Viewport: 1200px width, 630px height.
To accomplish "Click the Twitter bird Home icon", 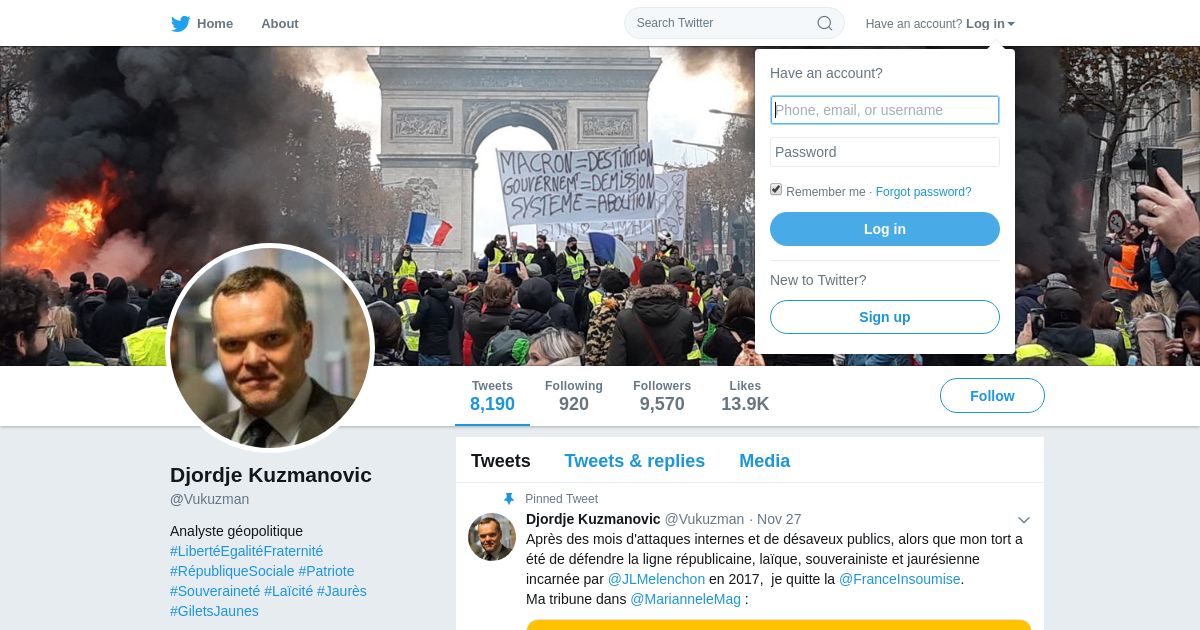I will 180,23.
